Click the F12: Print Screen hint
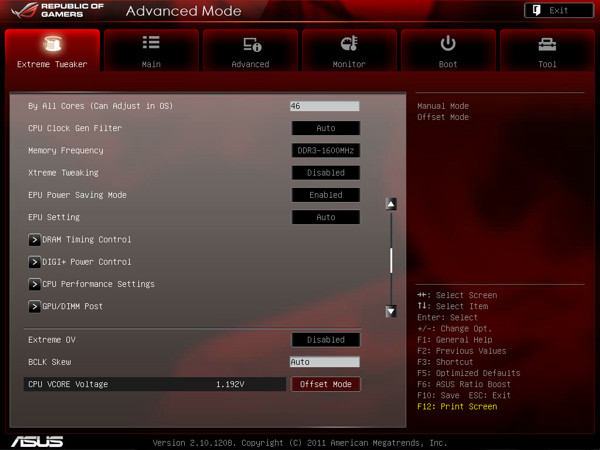Viewport: 600px width, 450px height. [x=457, y=406]
